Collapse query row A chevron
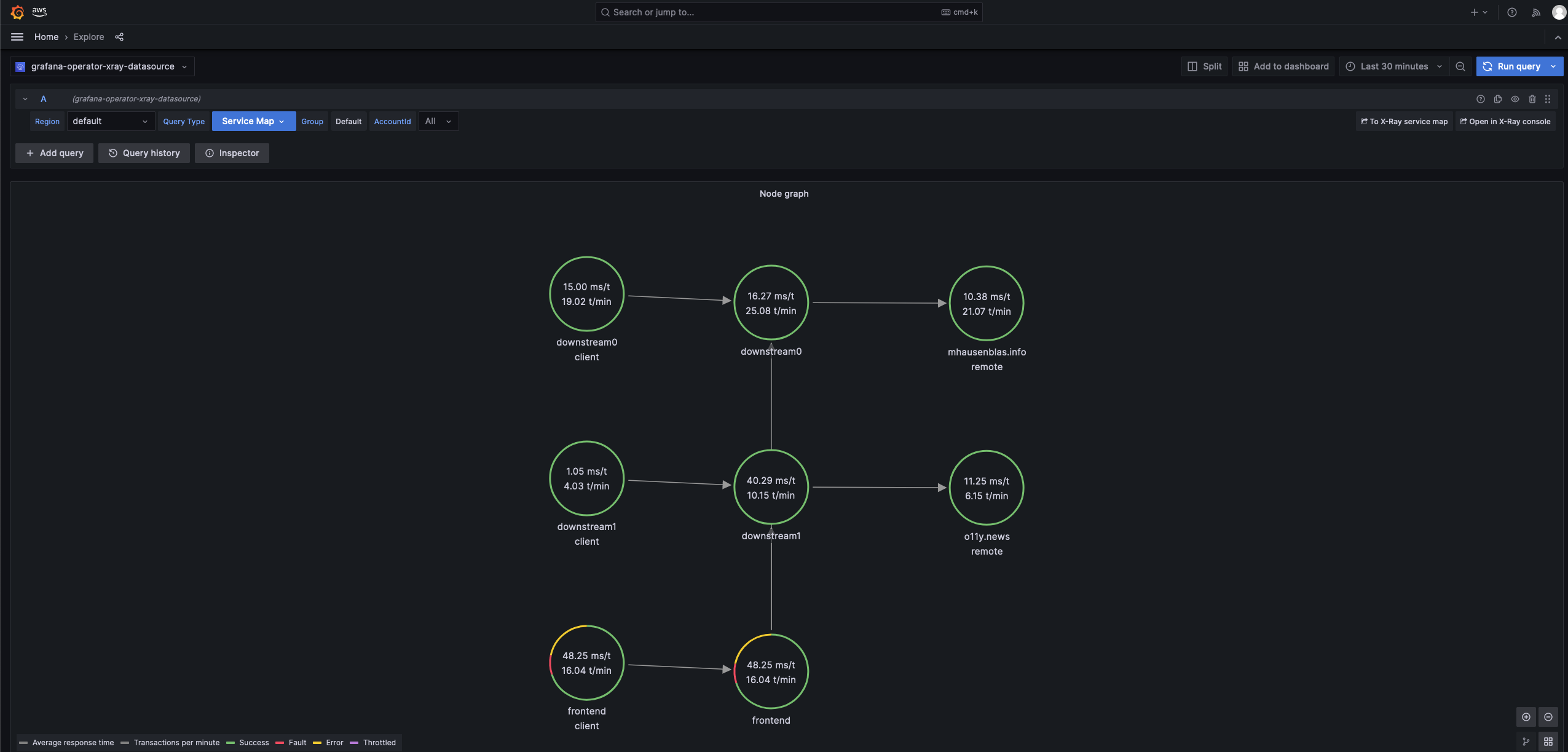 coord(25,99)
